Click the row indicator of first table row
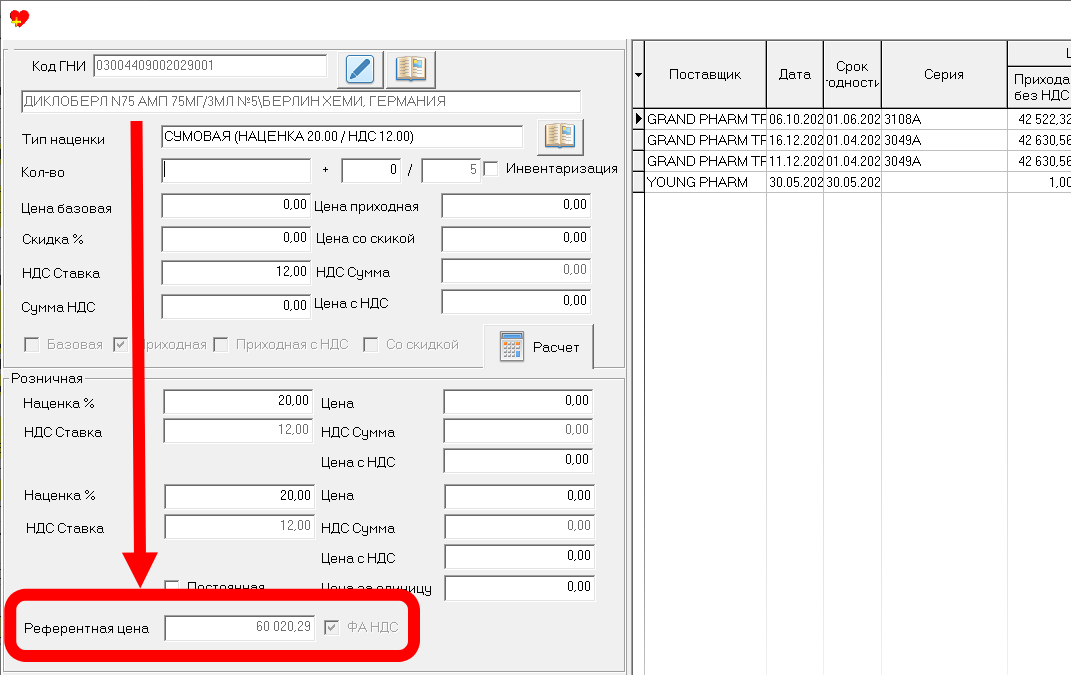 click(638, 119)
